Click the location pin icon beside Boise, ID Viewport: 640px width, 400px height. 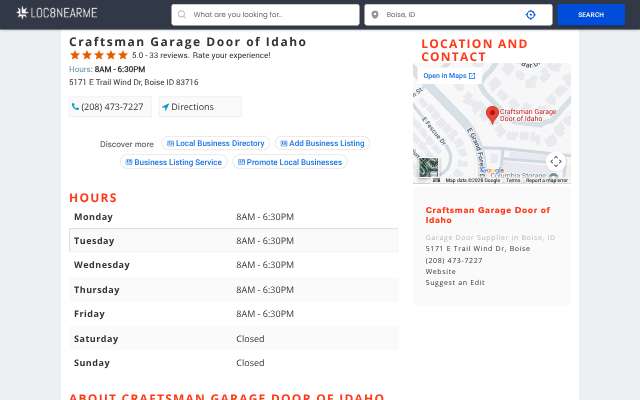(375, 15)
